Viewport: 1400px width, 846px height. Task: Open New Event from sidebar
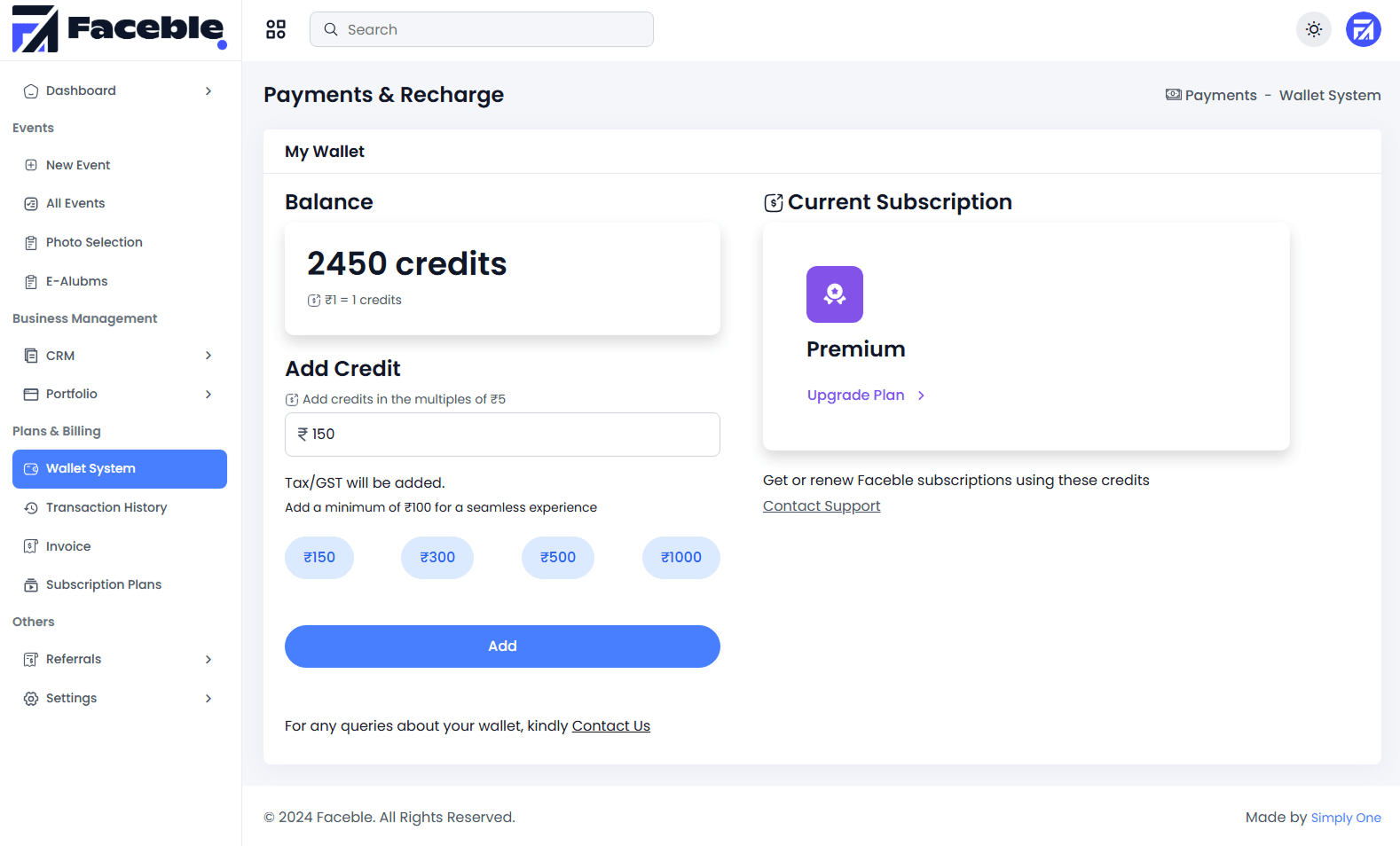78,165
